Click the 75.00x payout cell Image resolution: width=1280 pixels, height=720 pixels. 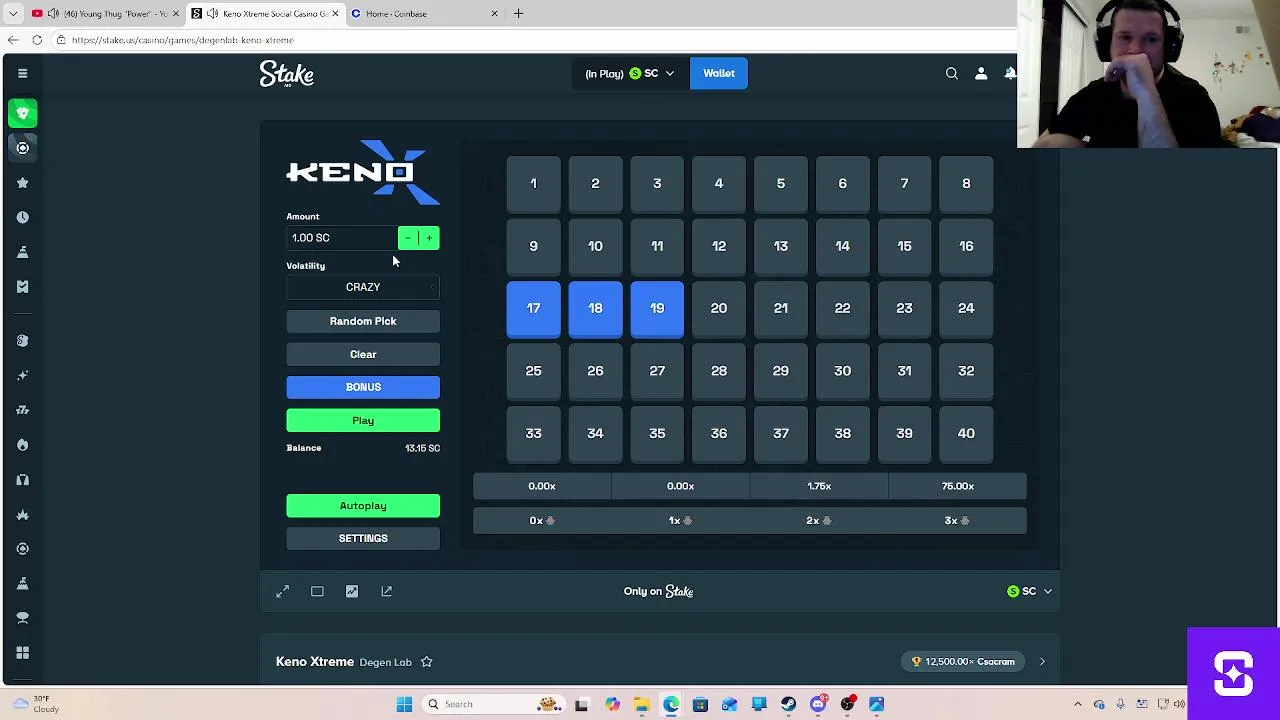(957, 486)
